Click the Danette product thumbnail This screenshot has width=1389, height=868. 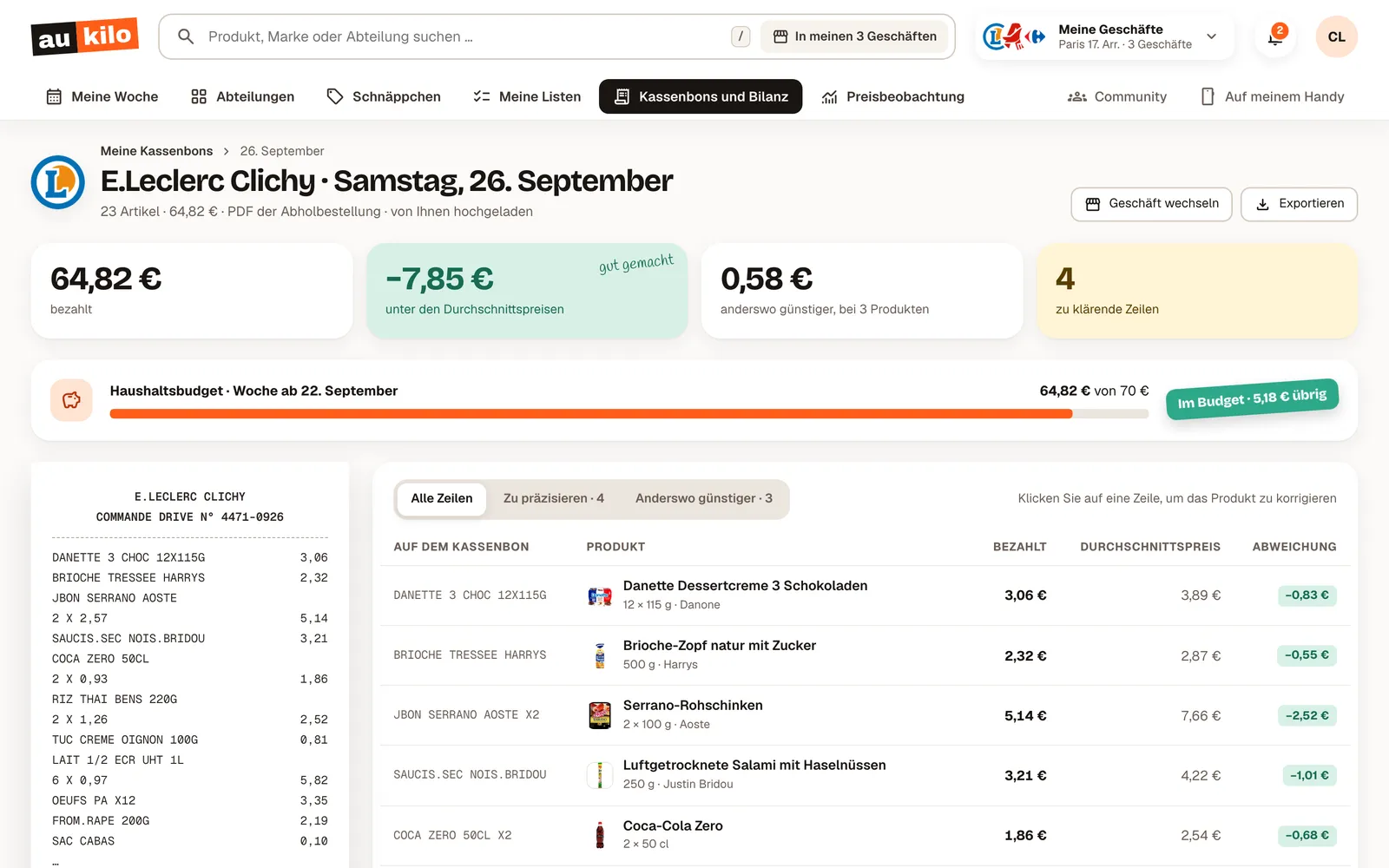[x=600, y=595]
